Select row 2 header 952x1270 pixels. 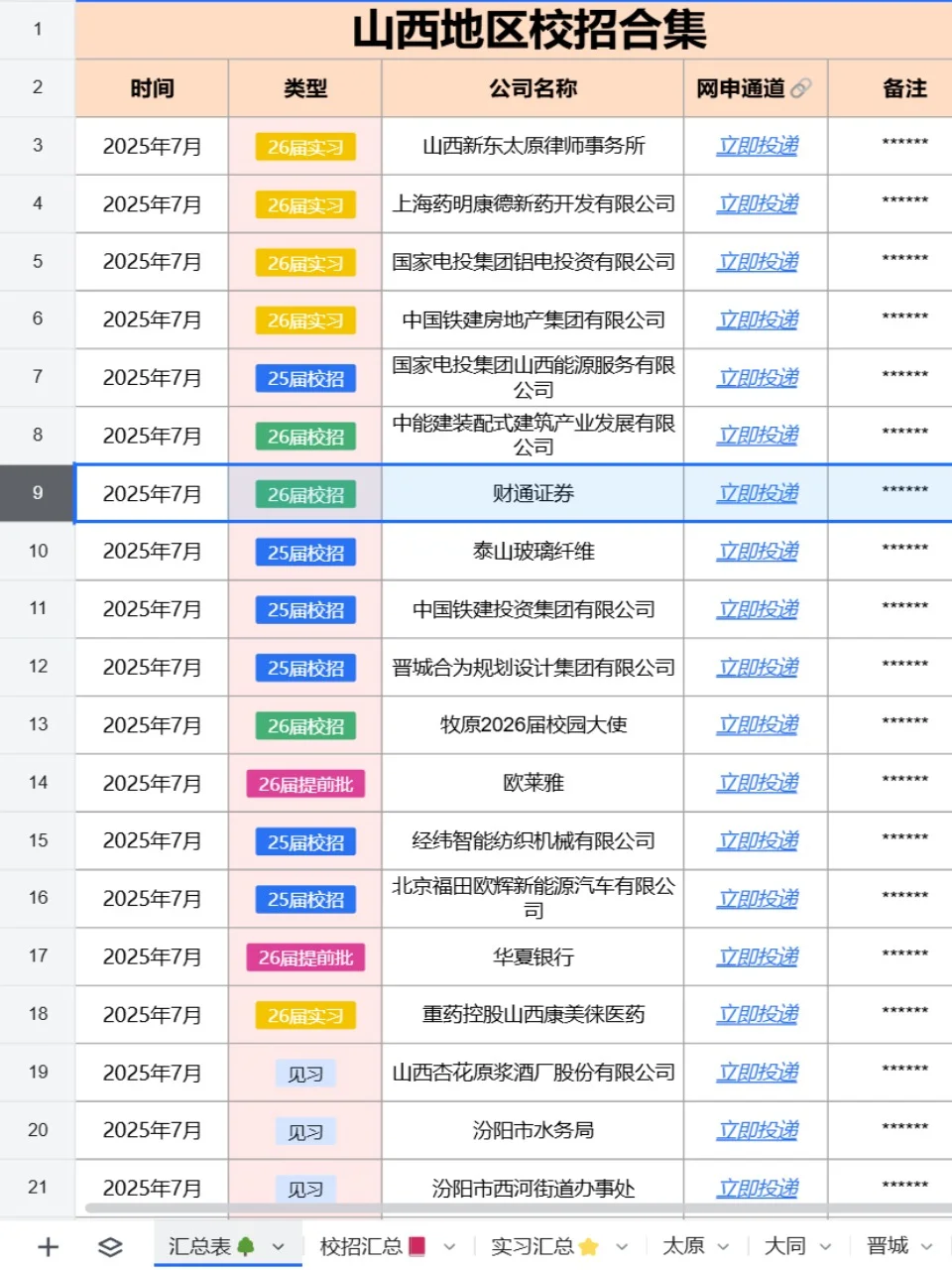click(x=38, y=88)
